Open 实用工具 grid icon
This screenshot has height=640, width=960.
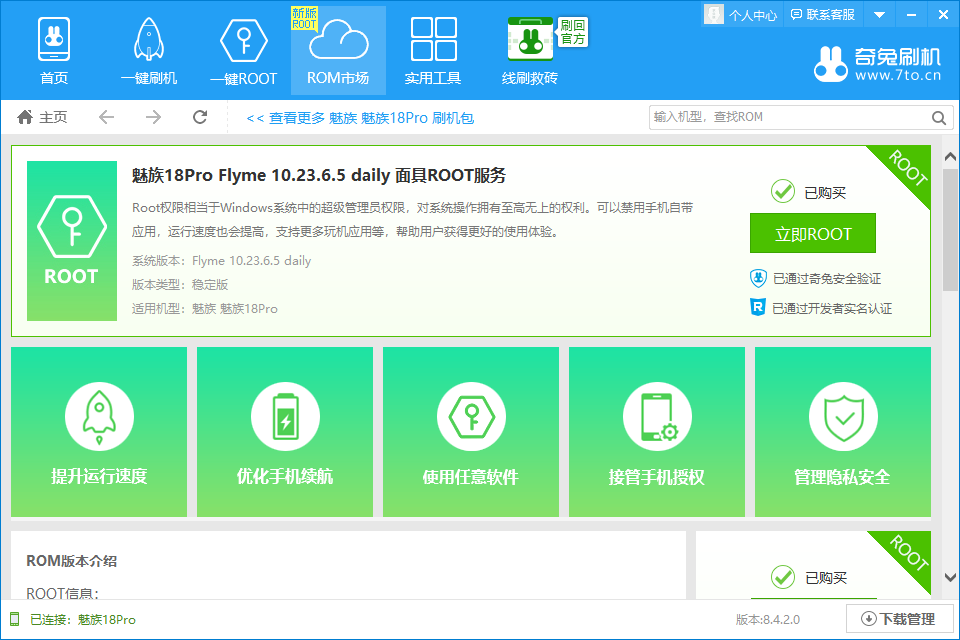click(433, 50)
